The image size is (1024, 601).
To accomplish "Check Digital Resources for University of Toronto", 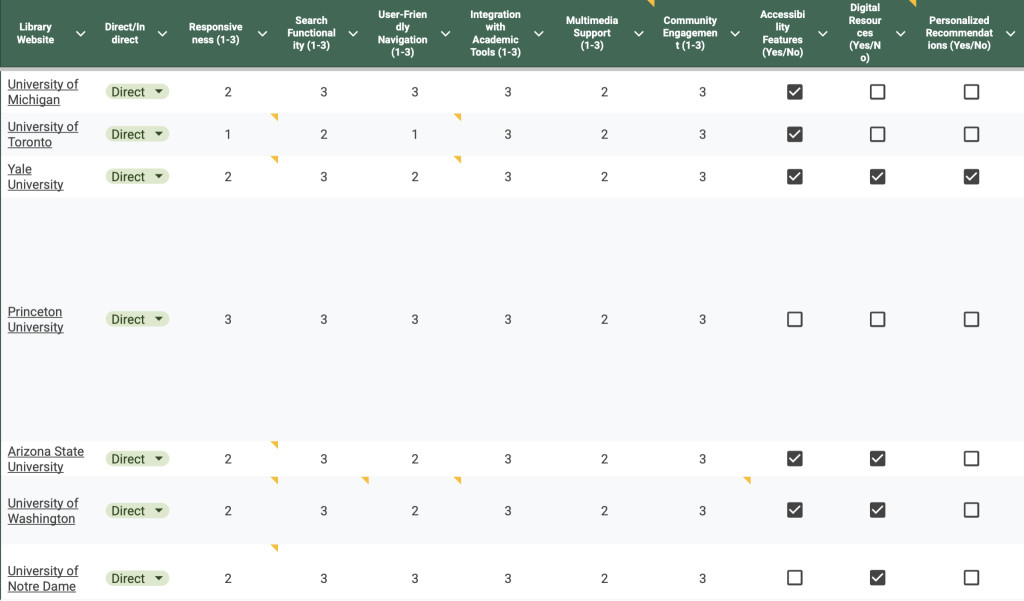I will pos(878,134).
